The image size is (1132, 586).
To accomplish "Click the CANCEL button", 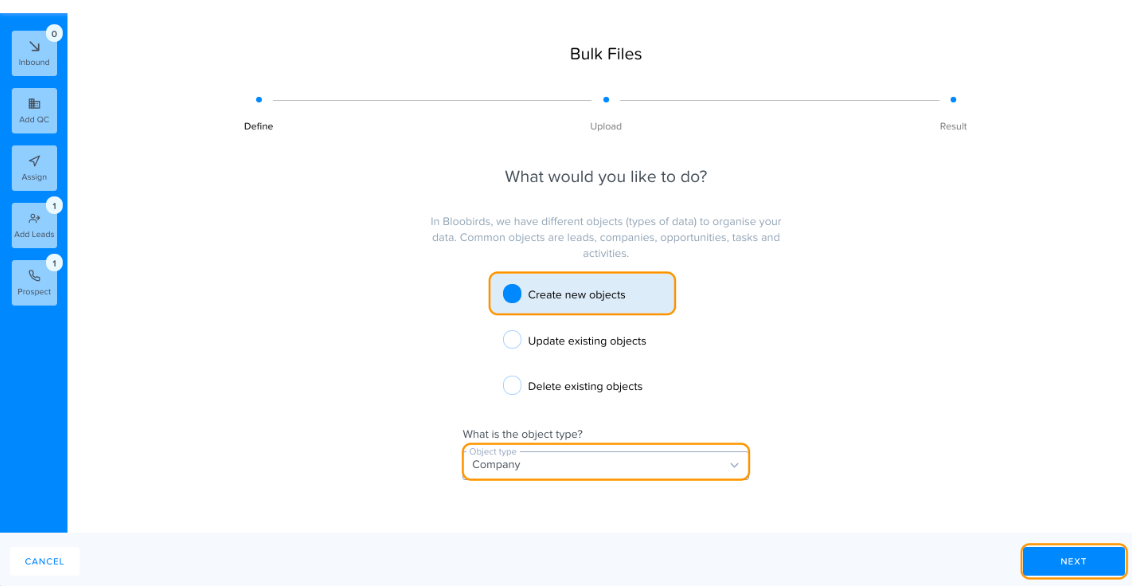I will coord(45,561).
